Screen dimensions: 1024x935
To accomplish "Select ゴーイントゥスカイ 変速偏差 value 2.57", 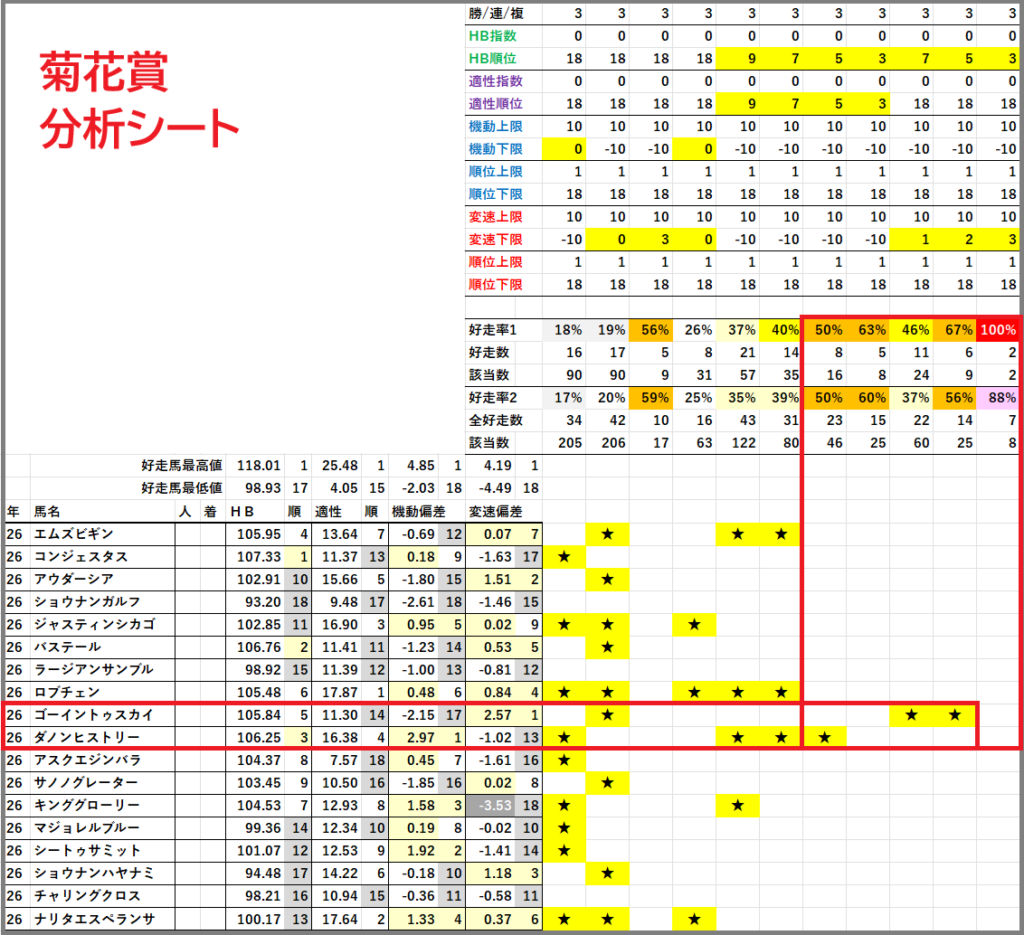I will [498, 715].
